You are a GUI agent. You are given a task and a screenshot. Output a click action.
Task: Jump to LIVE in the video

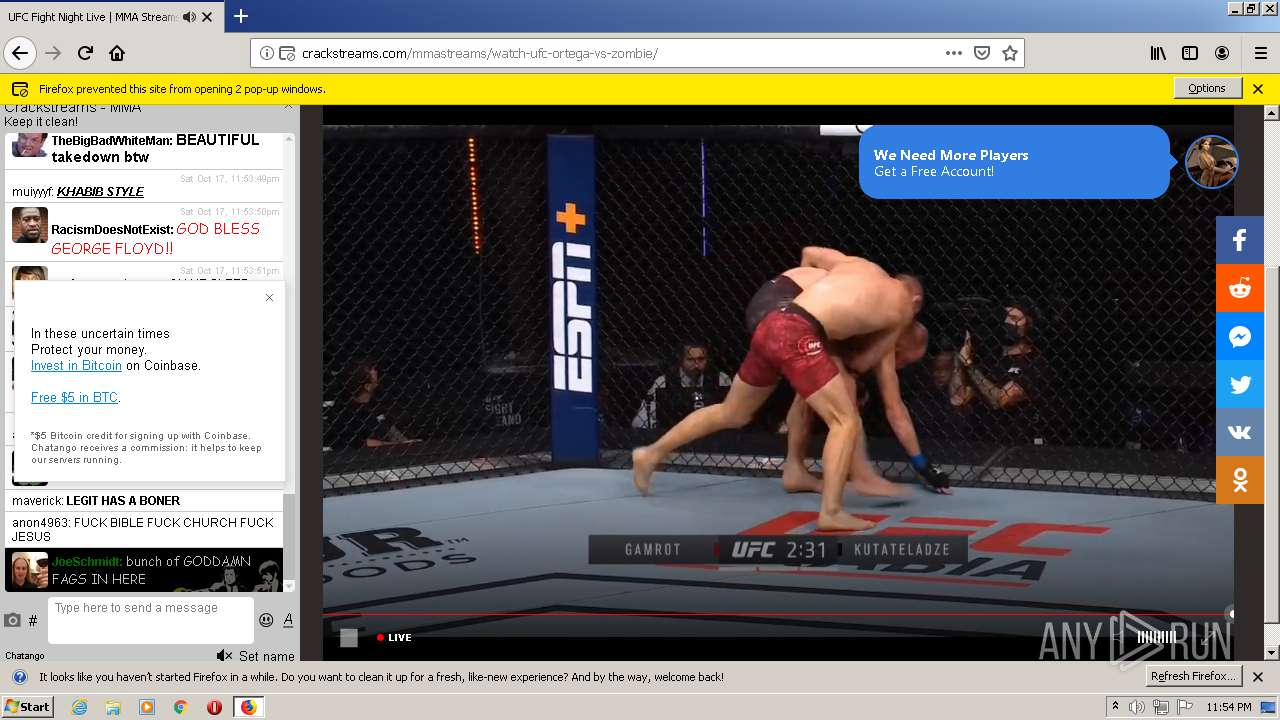point(394,637)
